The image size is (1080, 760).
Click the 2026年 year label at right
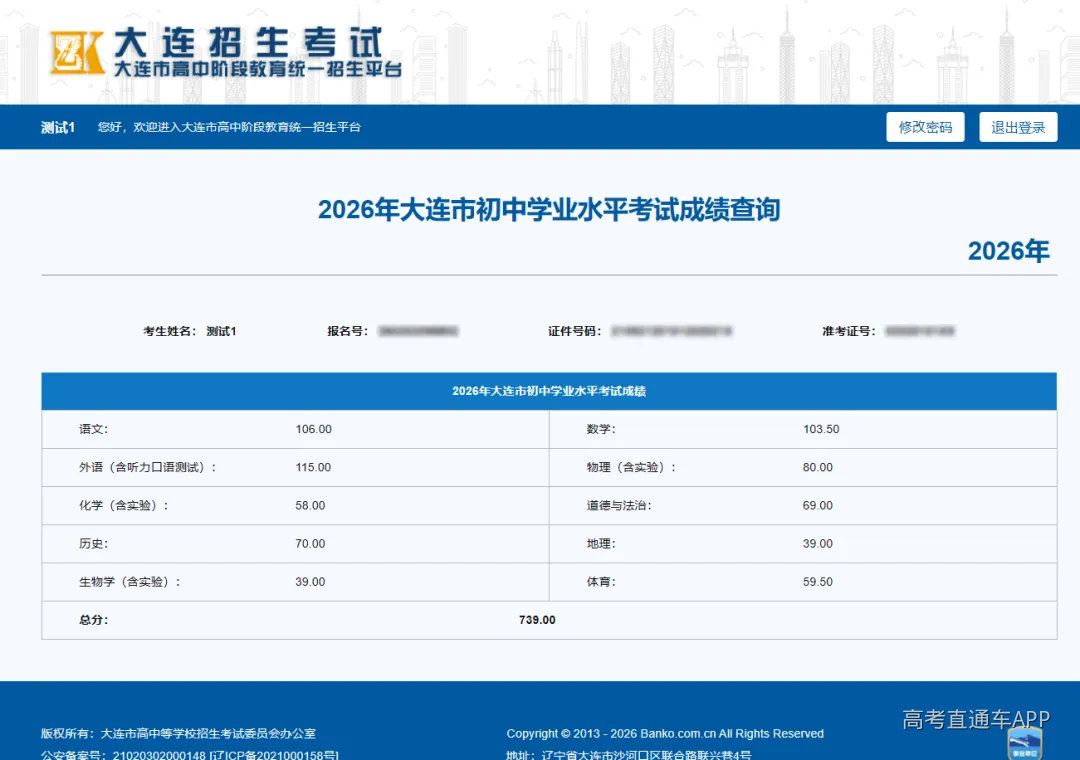[x=1008, y=251]
